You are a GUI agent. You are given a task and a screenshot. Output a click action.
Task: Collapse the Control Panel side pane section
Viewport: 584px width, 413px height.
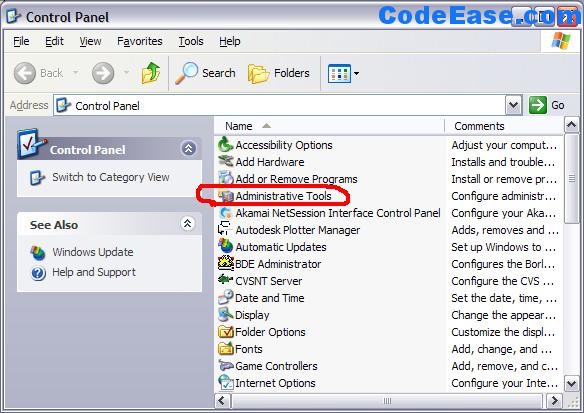tap(188, 149)
